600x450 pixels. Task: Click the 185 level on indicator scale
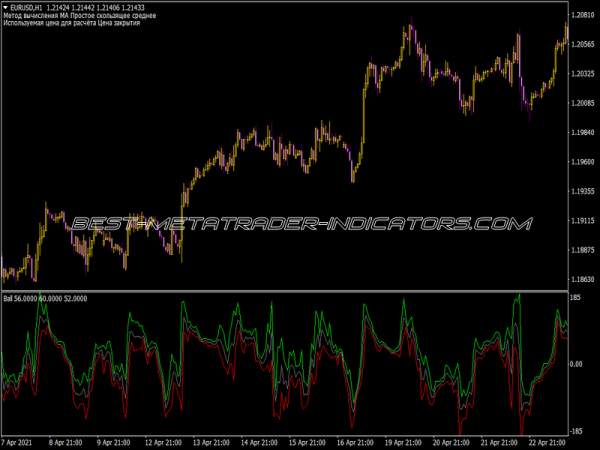coord(576,297)
